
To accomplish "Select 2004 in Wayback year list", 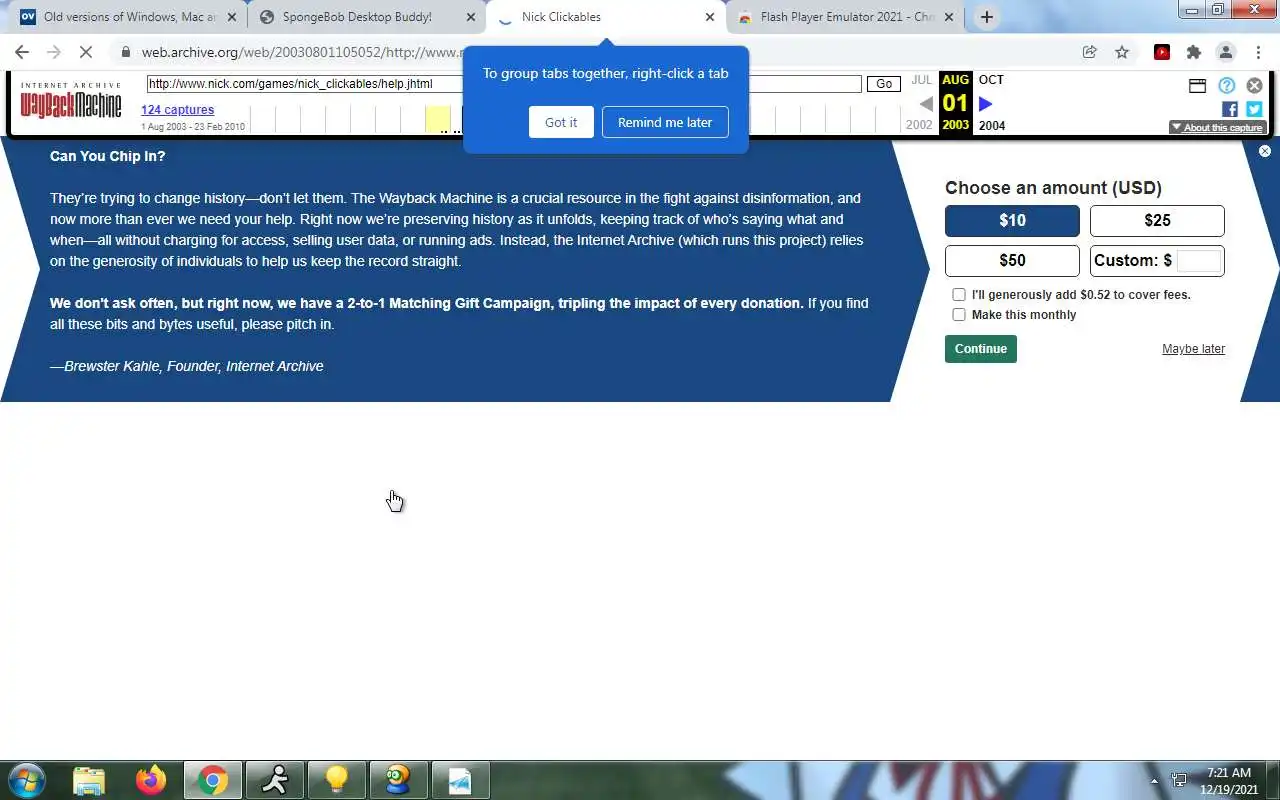I will tap(992, 125).
